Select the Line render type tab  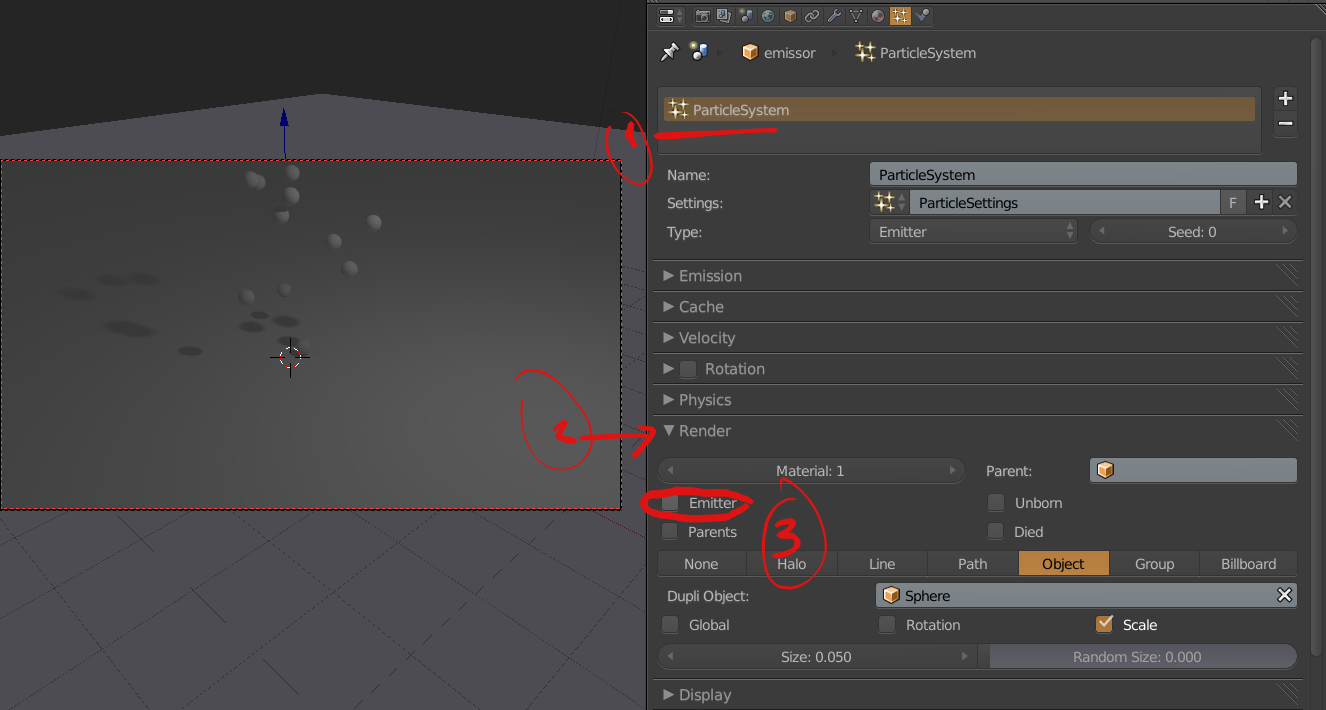pyautogui.click(x=882, y=564)
